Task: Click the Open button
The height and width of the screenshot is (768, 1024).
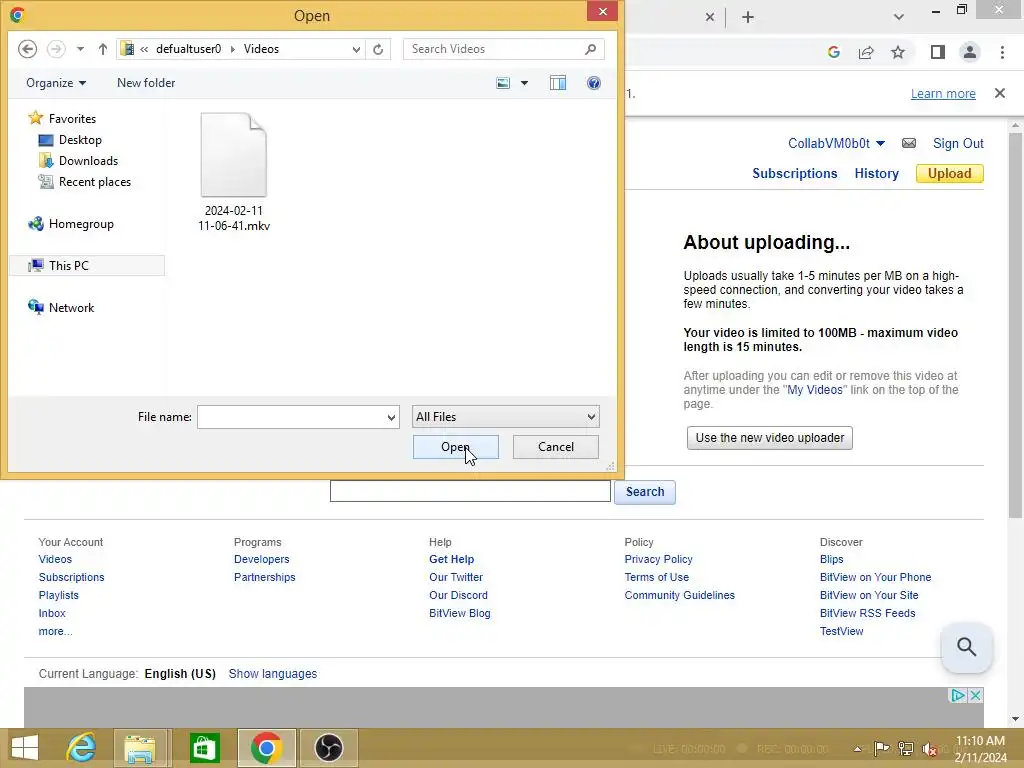Action: (x=456, y=447)
